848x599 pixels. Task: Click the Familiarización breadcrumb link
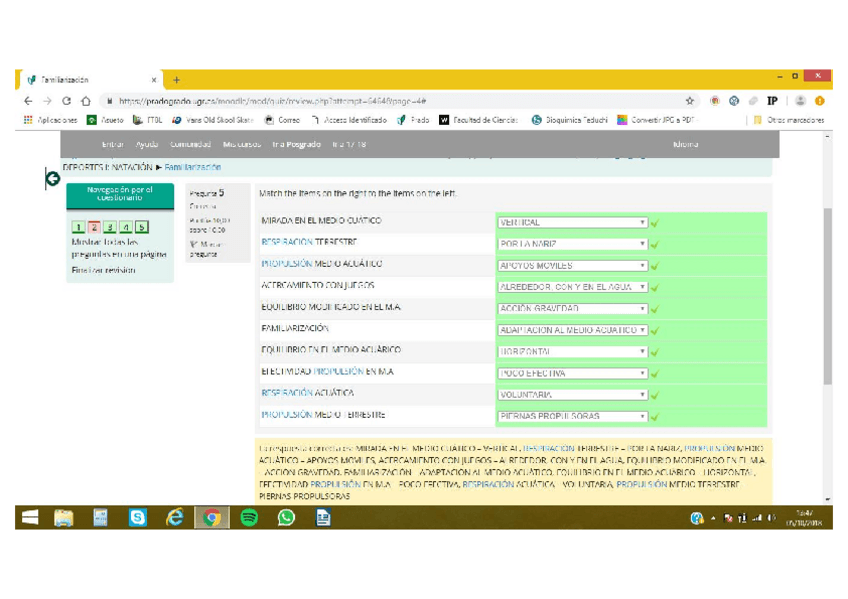(x=193, y=167)
